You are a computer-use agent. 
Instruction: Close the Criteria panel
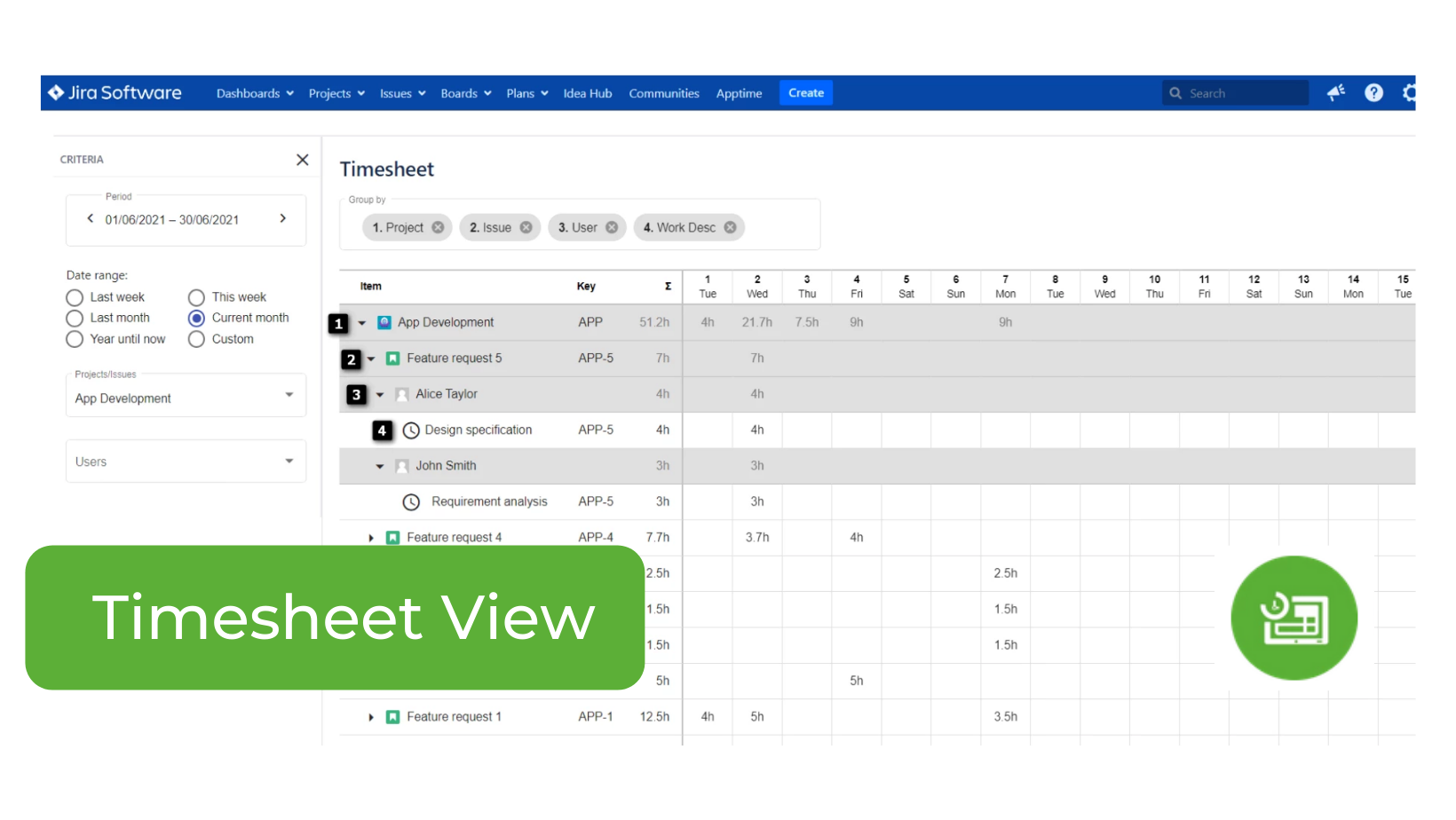click(303, 160)
